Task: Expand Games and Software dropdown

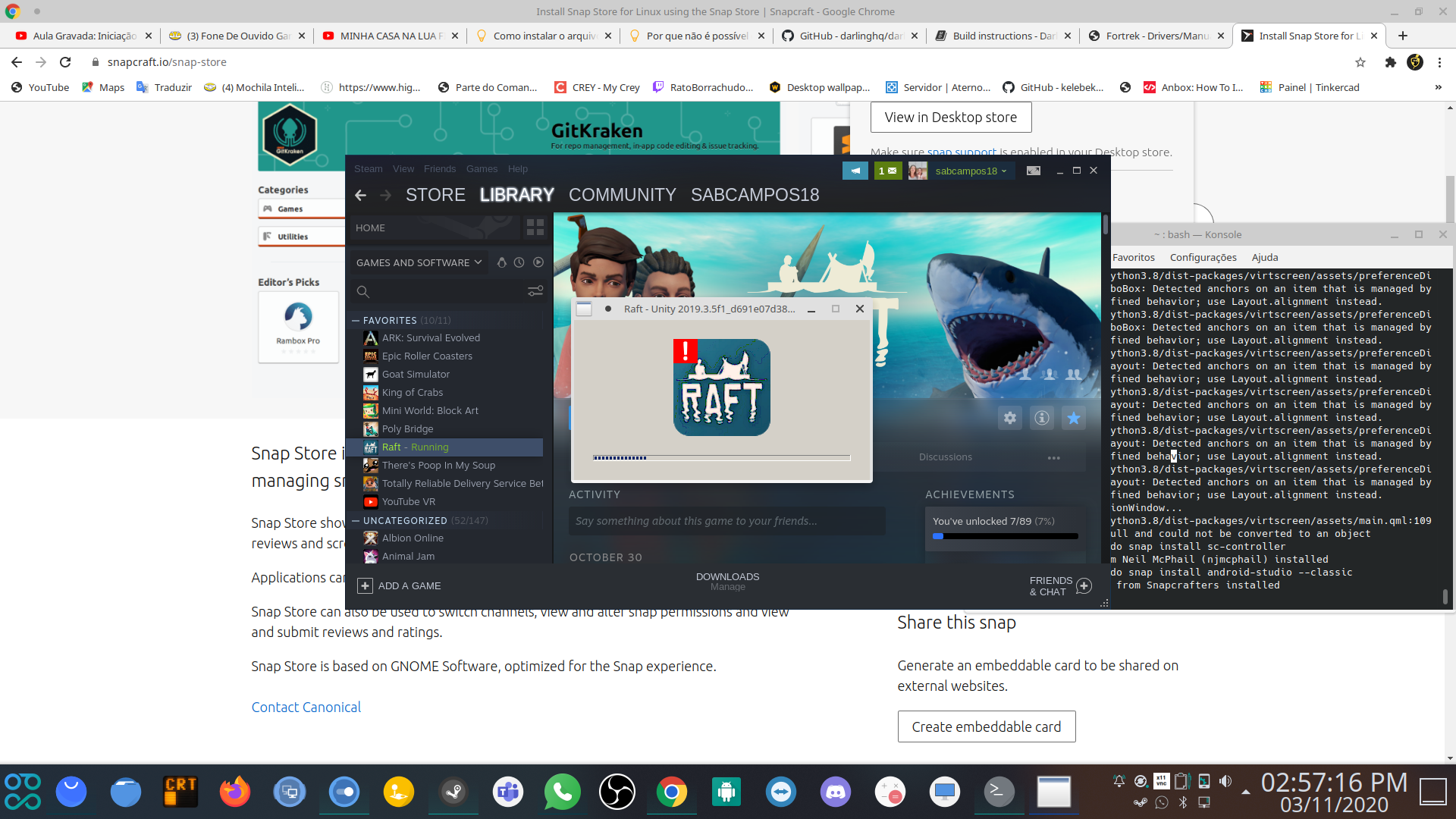Action: [419, 262]
